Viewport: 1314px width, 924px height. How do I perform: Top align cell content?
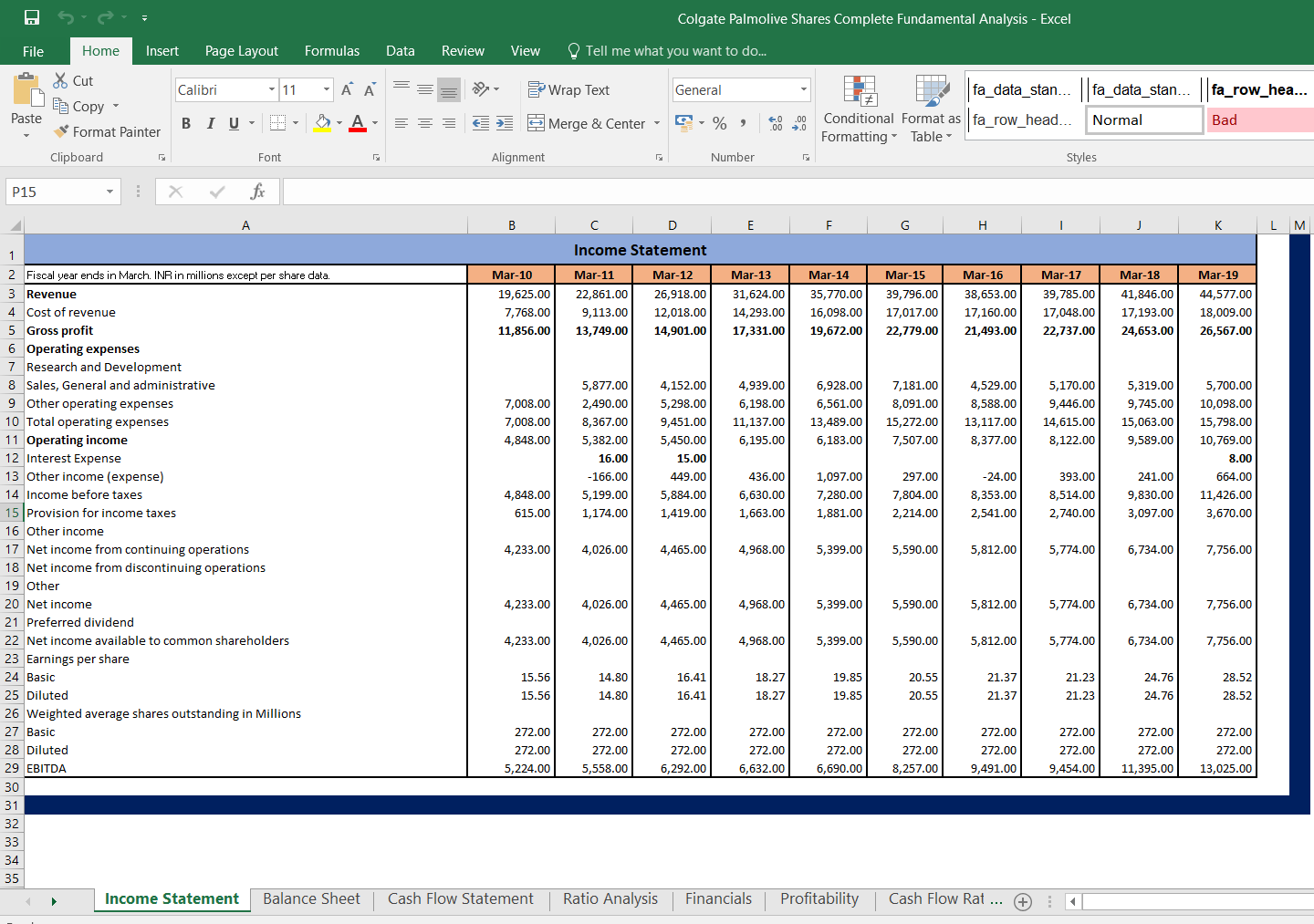pos(401,89)
